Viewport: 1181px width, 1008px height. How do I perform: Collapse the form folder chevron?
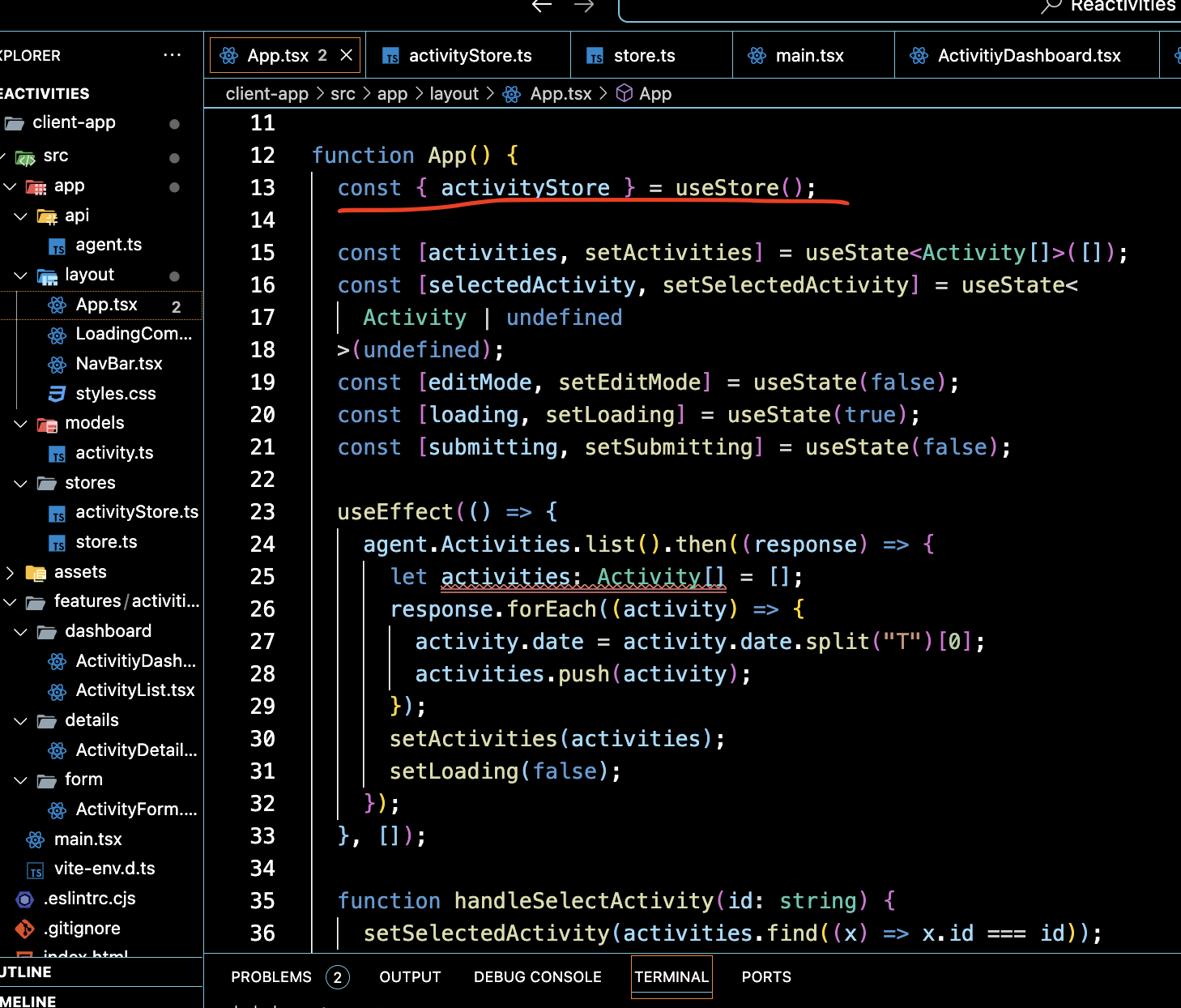pos(21,780)
